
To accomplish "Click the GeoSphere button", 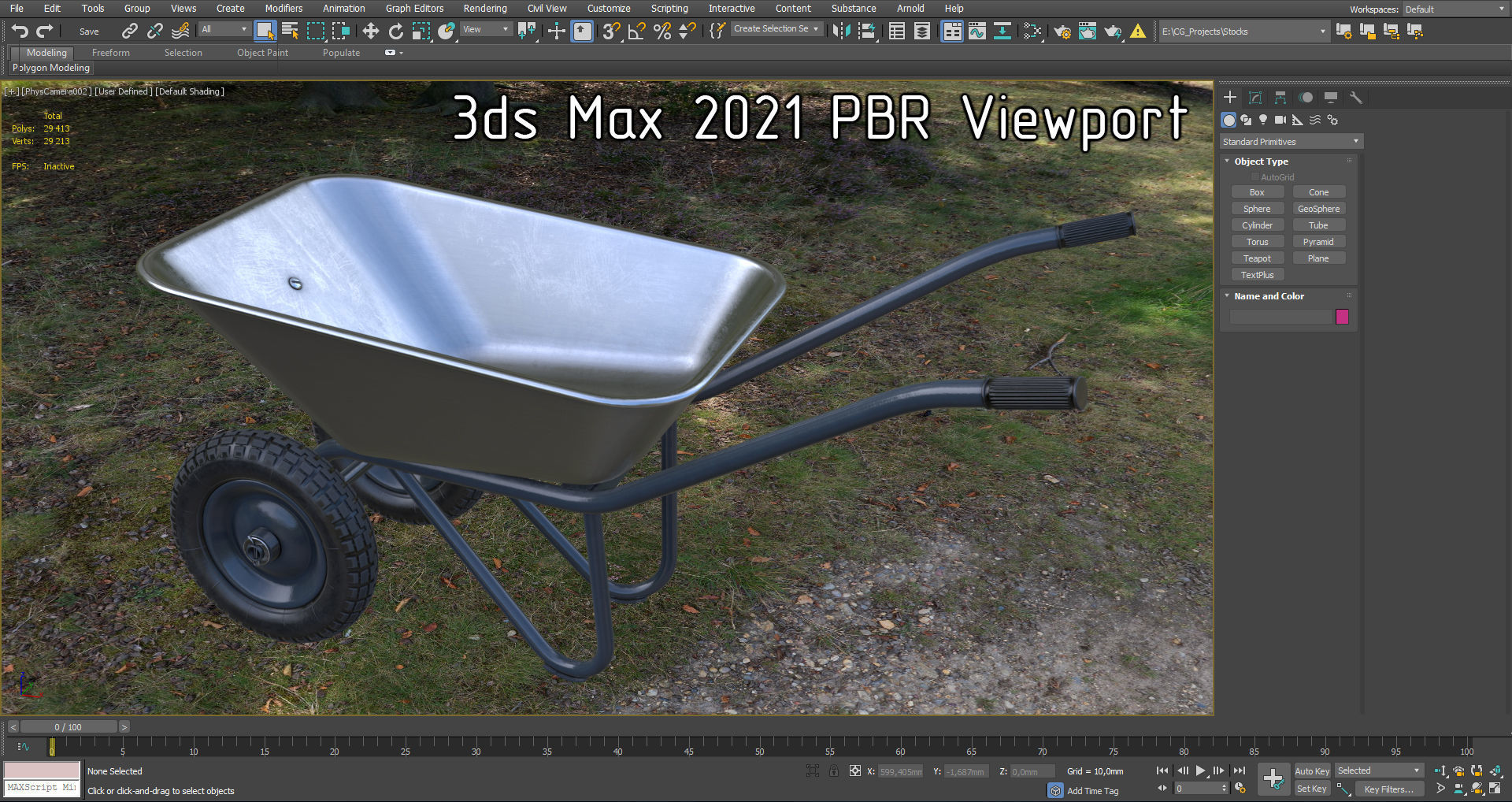I will point(1319,209).
